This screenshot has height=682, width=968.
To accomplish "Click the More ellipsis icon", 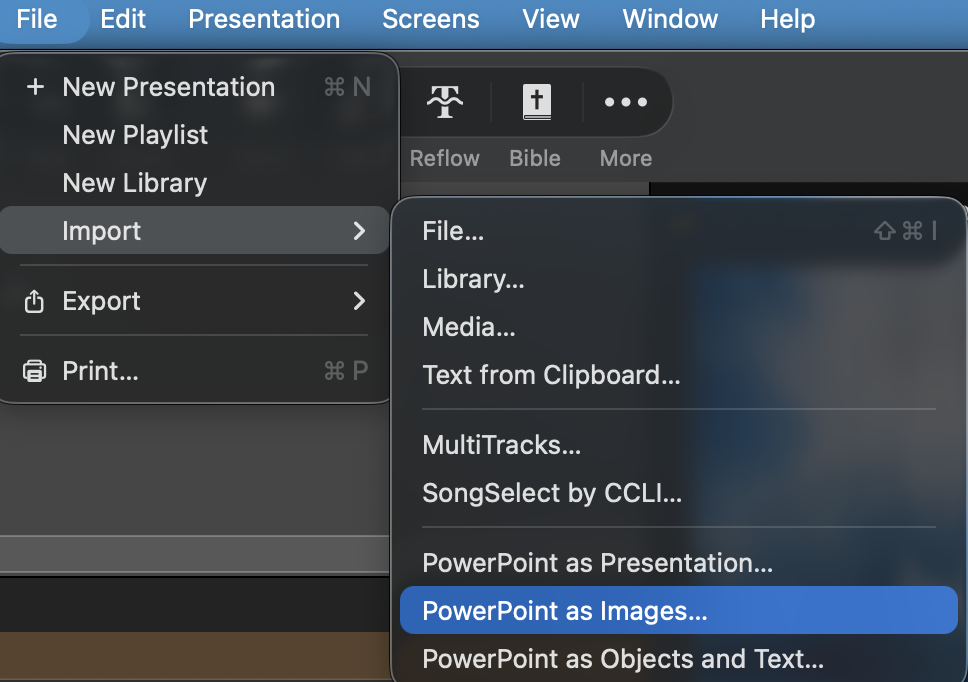I will 626,102.
